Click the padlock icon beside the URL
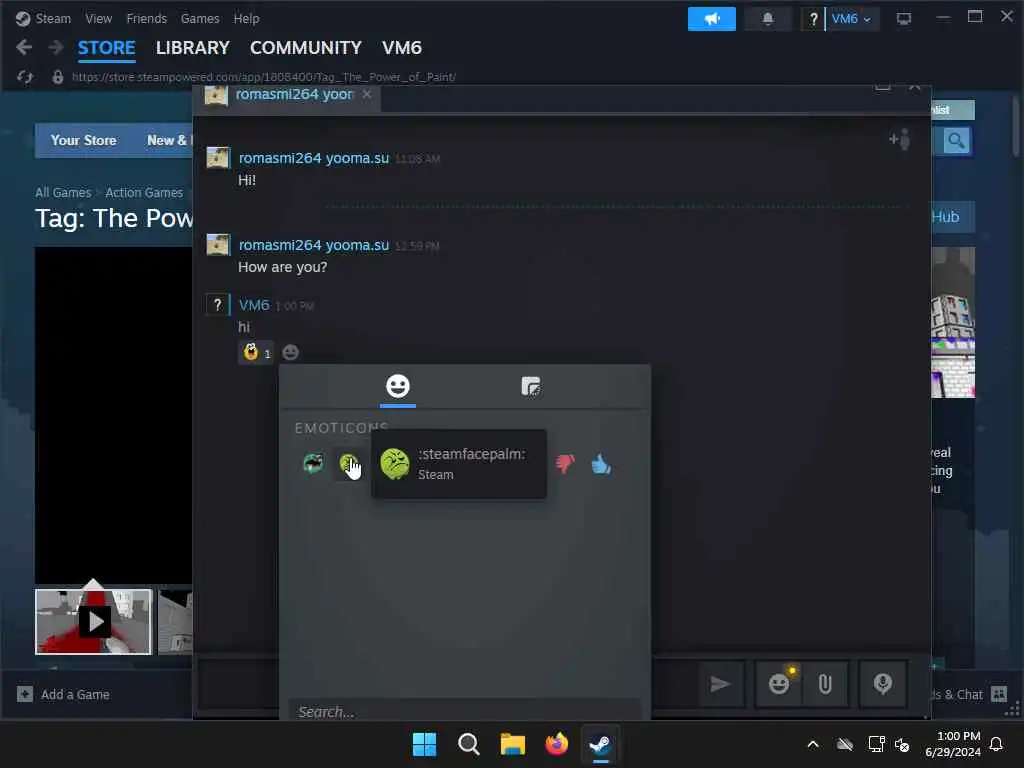 click(57, 77)
